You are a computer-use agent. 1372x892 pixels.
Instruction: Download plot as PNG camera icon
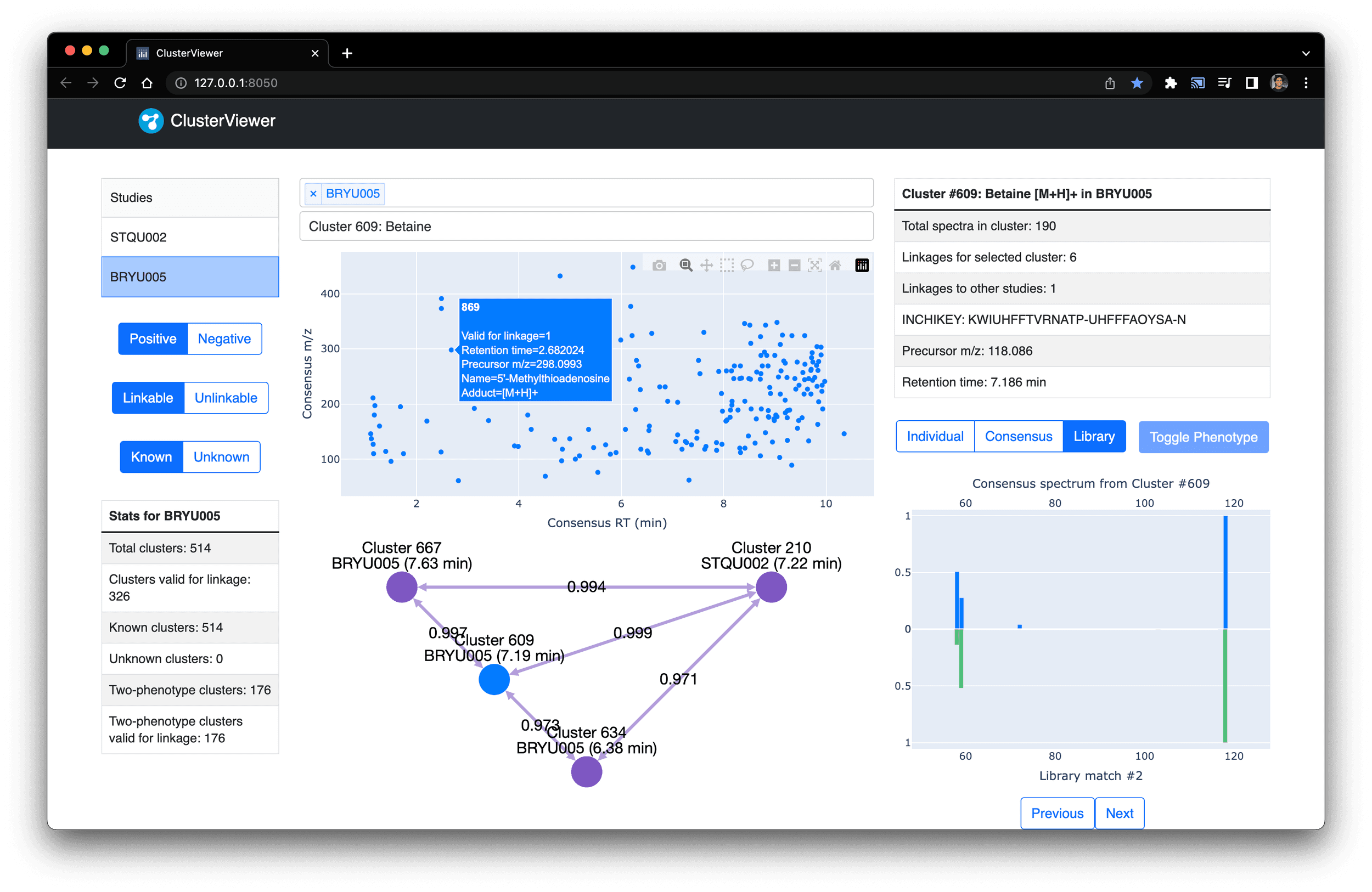[x=659, y=265]
